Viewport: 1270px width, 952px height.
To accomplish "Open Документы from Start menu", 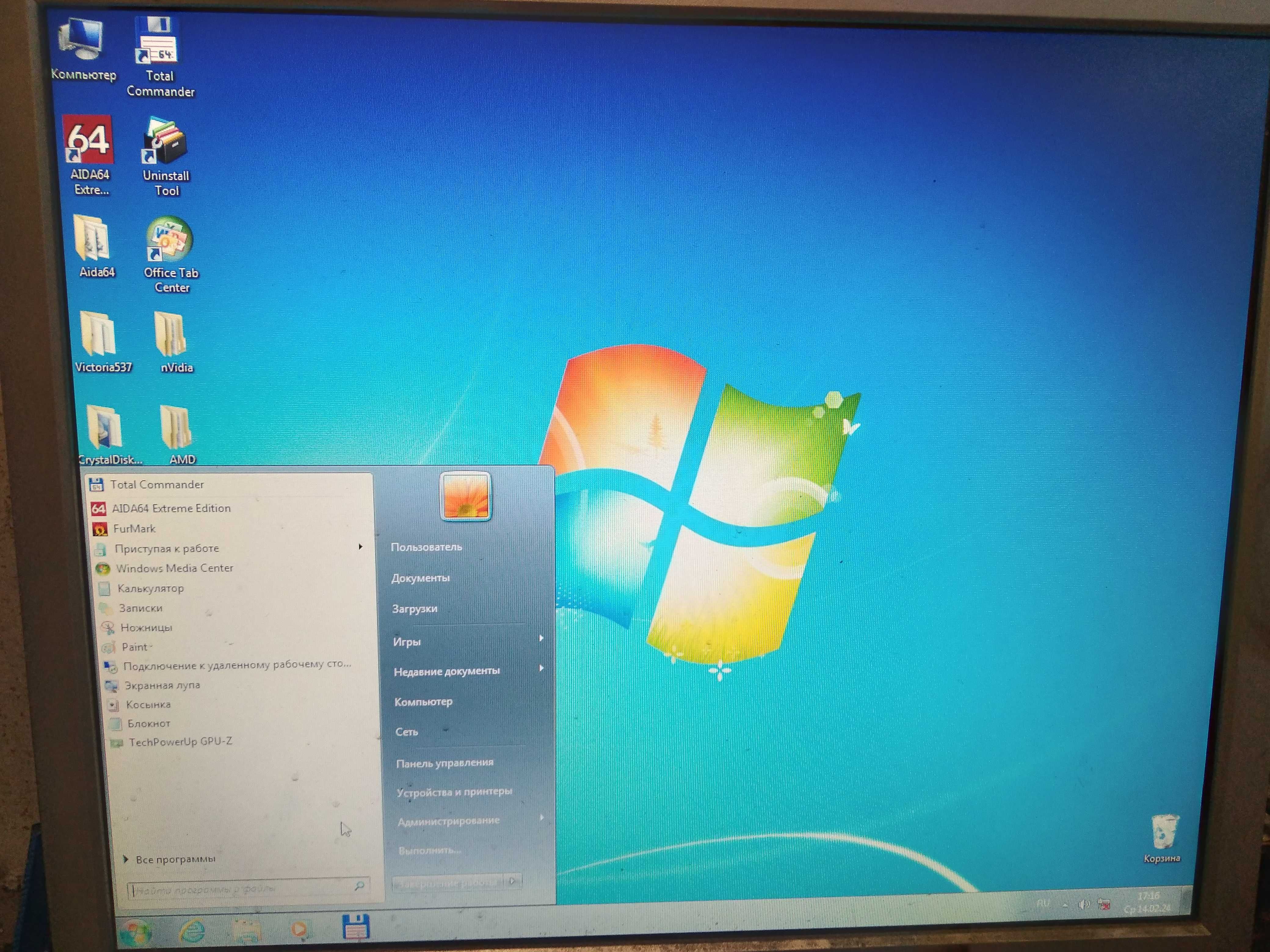I will 421,578.
